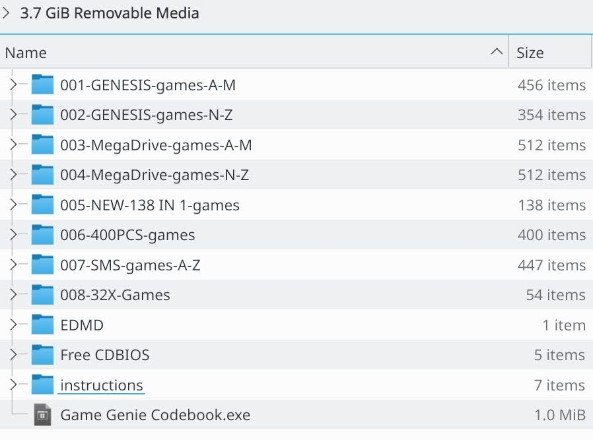The image size is (593, 440).
Task: Select the Game Genie Codebook.exe file name
Action: tap(155, 415)
